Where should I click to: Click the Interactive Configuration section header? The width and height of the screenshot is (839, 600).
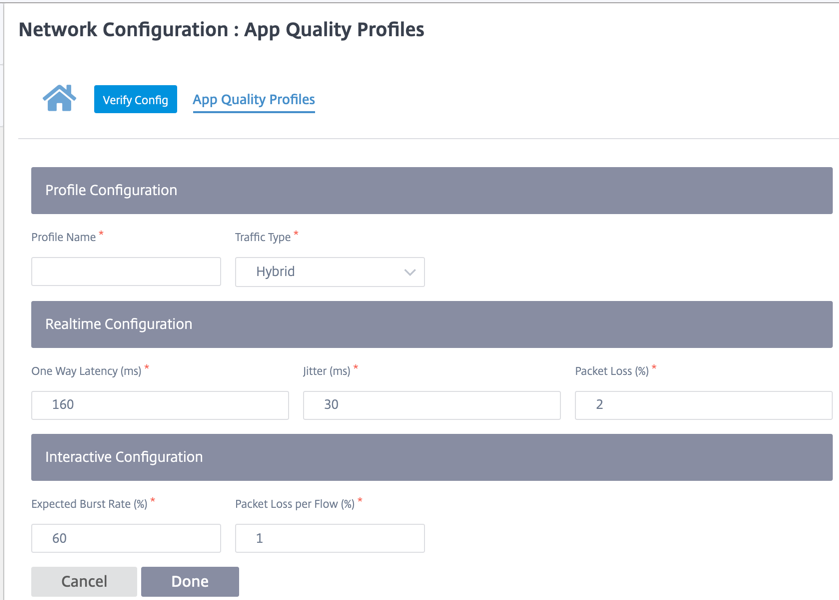point(432,457)
